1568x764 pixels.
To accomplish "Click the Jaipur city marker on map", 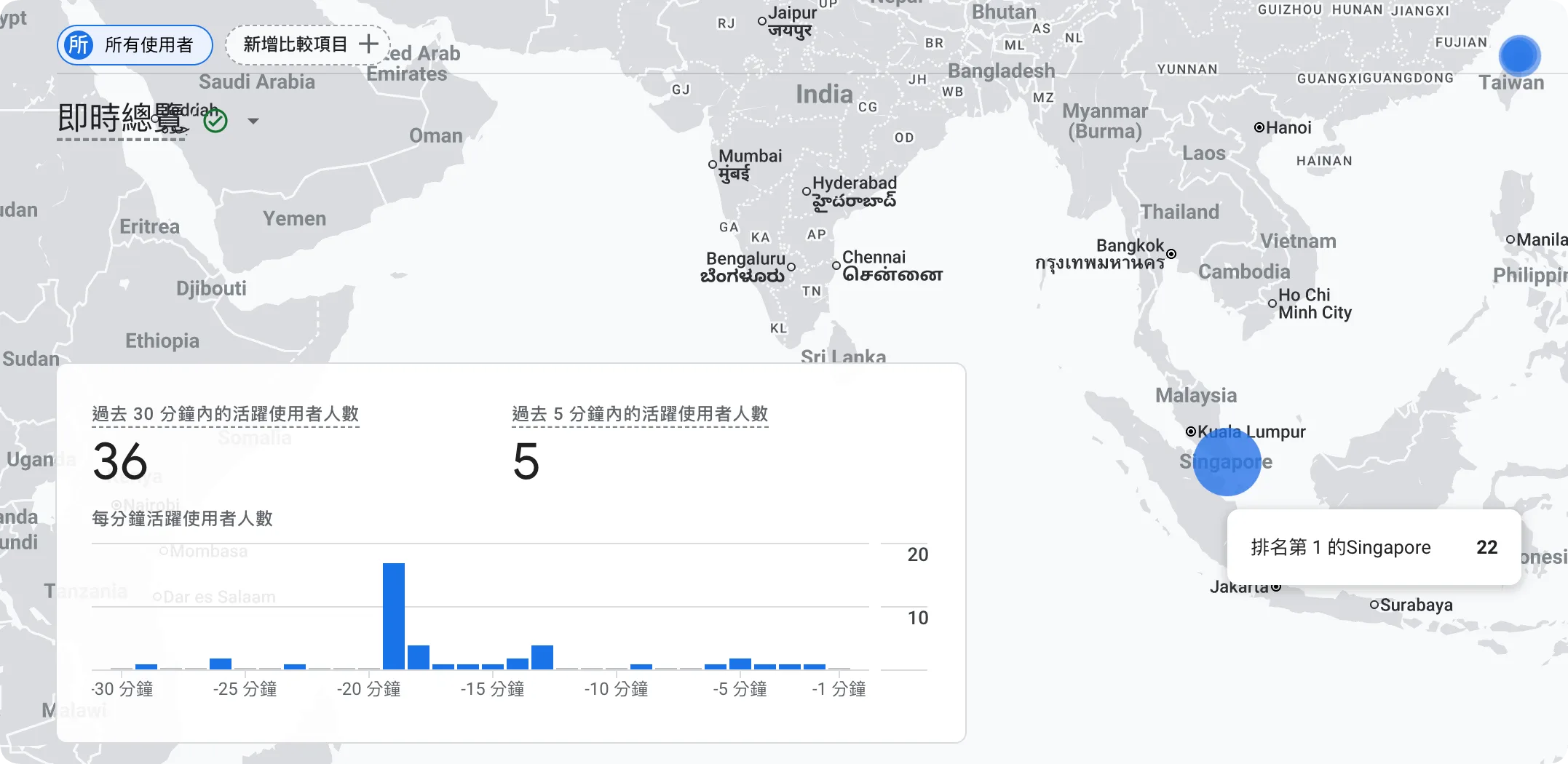I will tap(762, 21).
